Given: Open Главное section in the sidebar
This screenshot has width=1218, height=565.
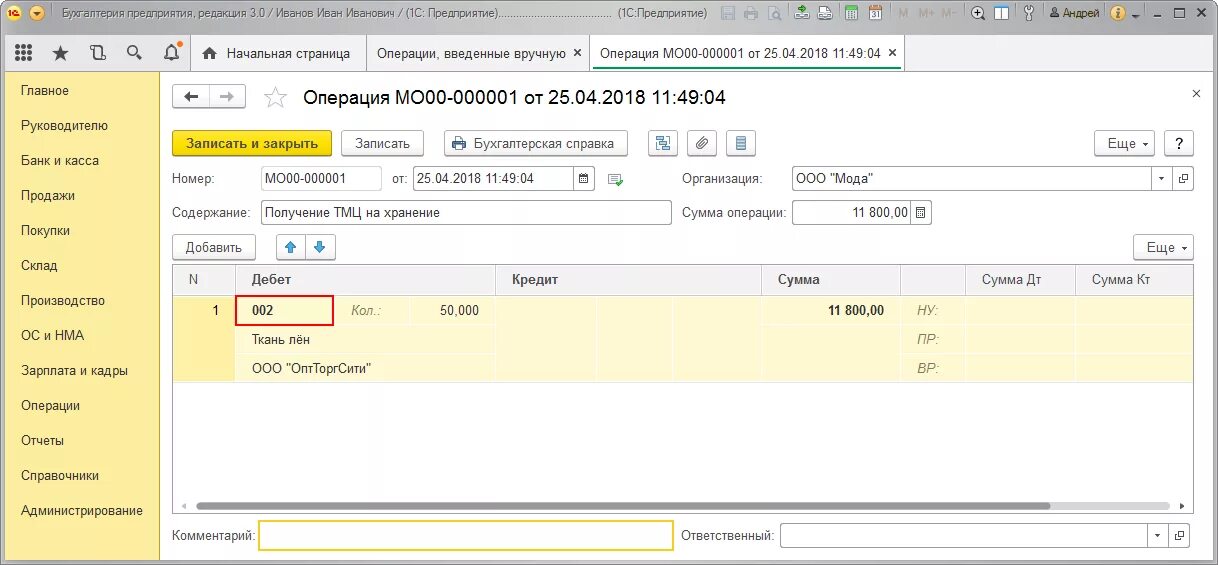Looking at the screenshot, I should [45, 91].
